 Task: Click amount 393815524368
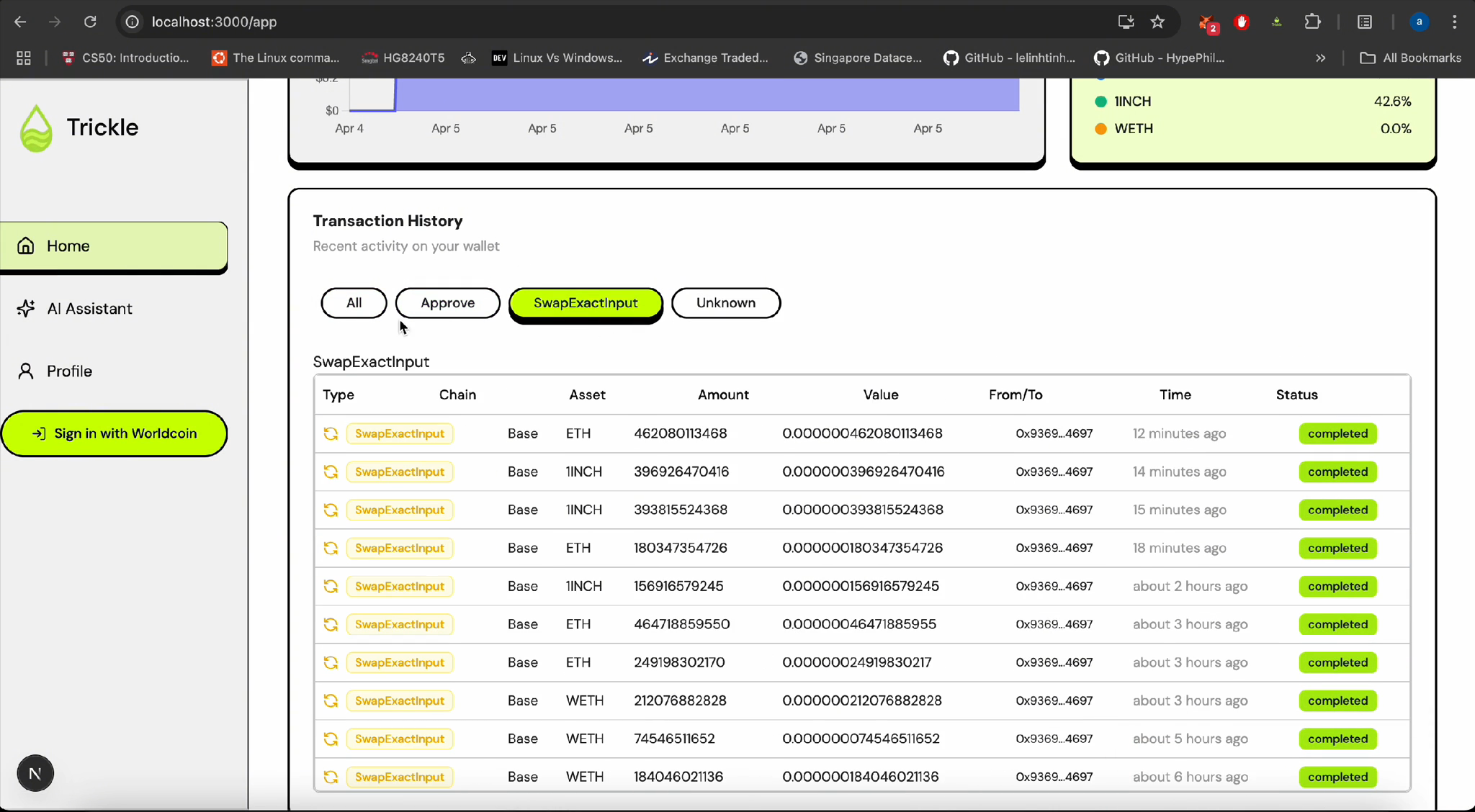681,510
